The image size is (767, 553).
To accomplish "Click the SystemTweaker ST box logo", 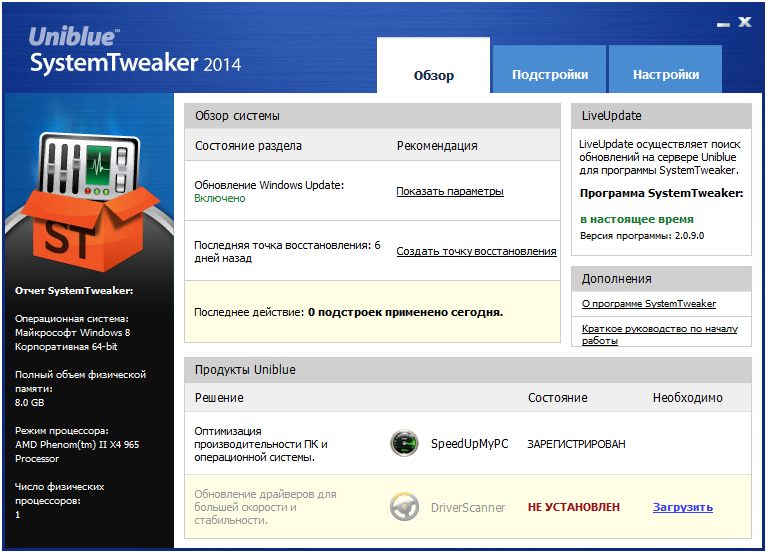I will [88, 202].
